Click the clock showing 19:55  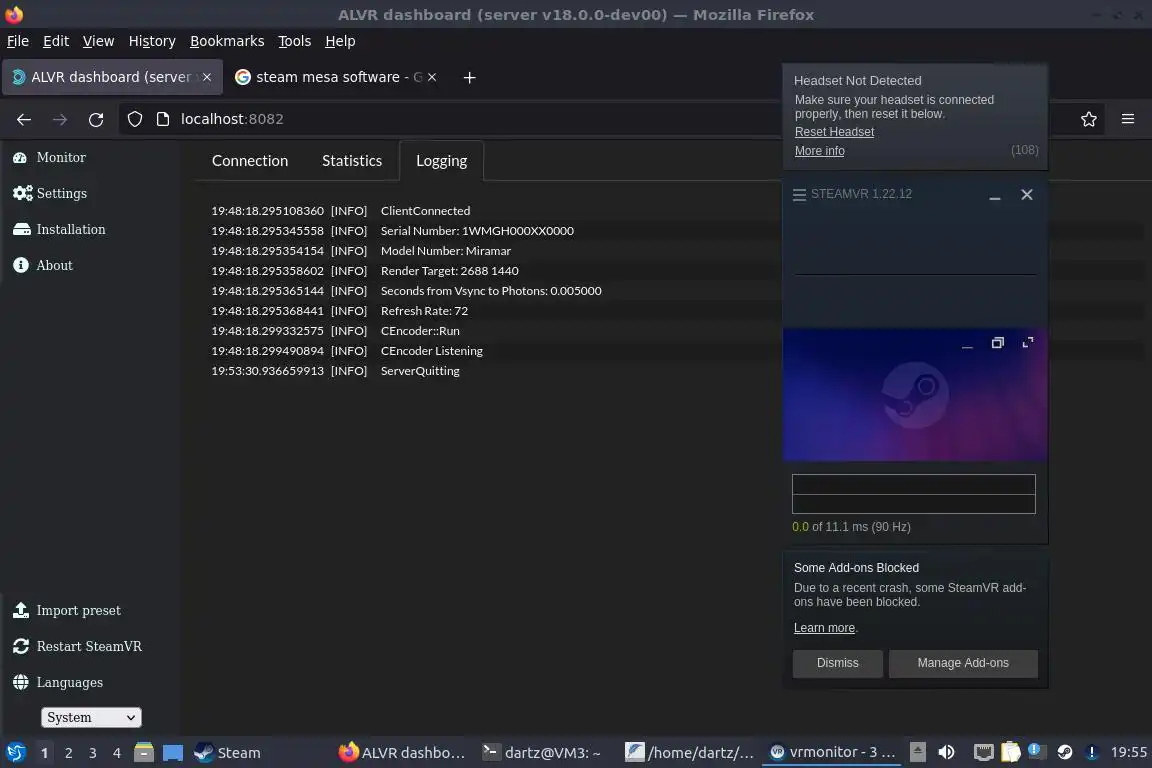tap(1128, 752)
